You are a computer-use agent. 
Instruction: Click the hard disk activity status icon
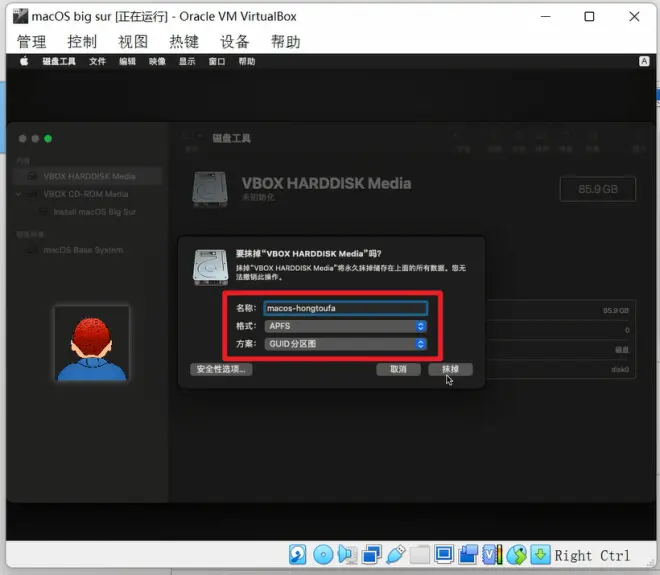[298, 554]
